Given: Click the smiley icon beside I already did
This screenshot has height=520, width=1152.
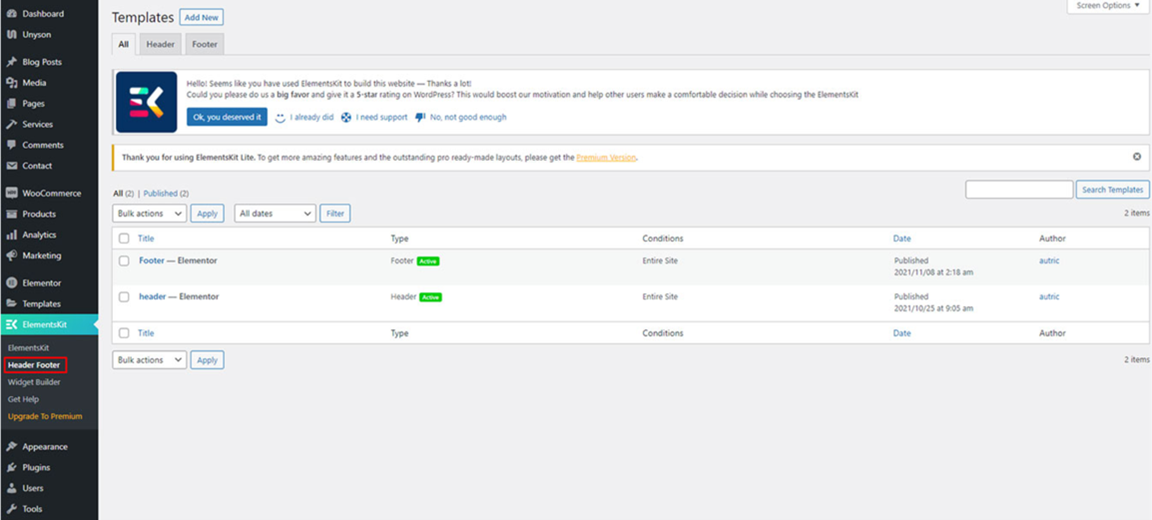Looking at the screenshot, I should pyautogui.click(x=281, y=118).
